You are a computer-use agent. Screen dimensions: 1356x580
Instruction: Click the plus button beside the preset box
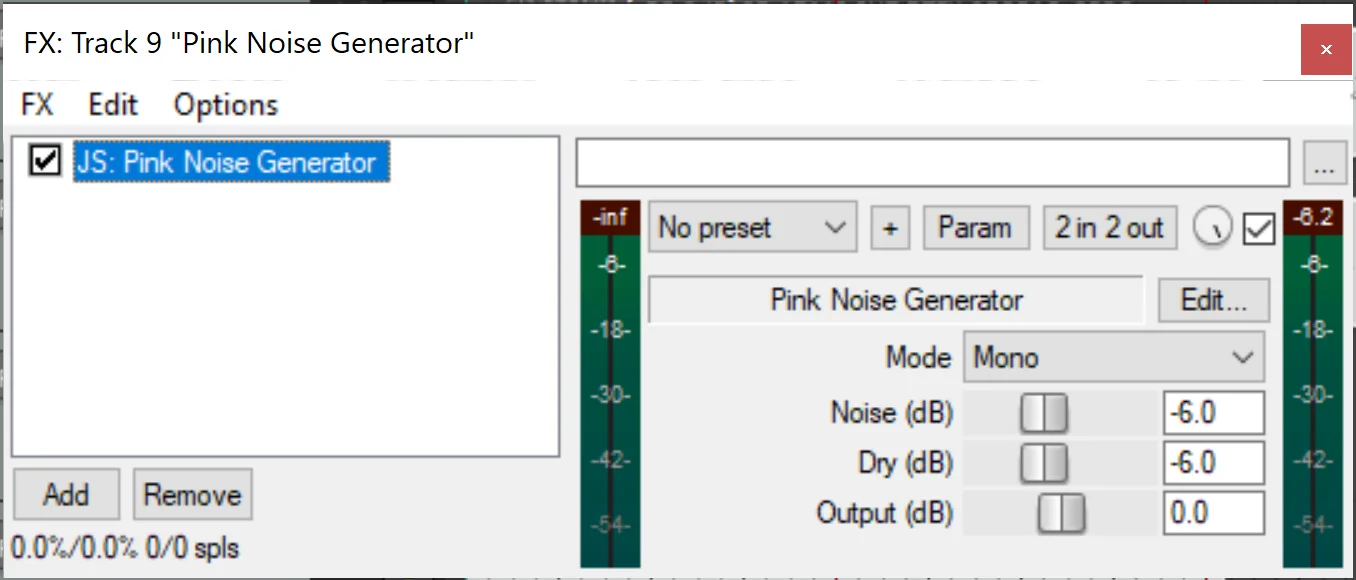tap(890, 229)
